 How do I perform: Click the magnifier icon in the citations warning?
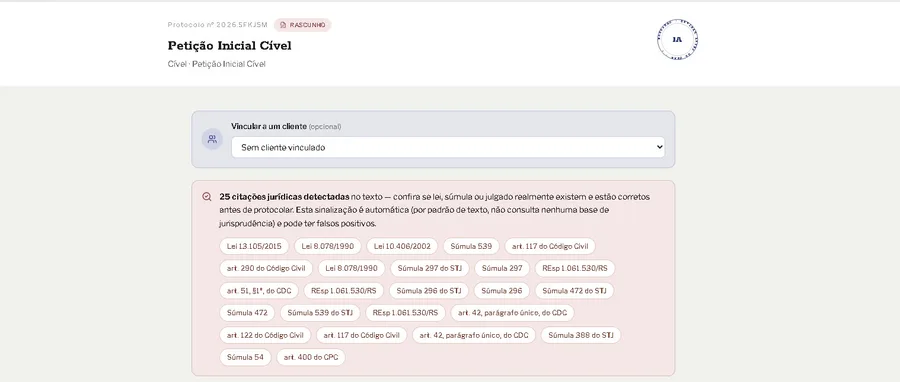207,197
